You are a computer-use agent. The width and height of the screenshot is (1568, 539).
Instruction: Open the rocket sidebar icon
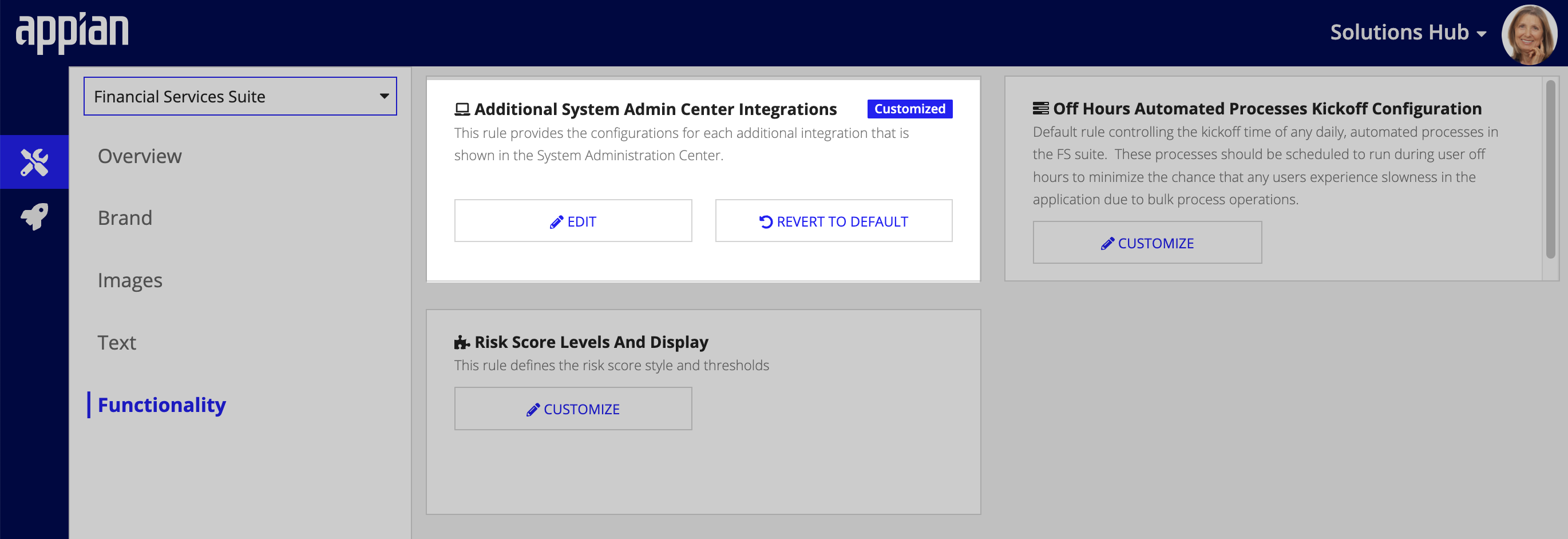[34, 216]
